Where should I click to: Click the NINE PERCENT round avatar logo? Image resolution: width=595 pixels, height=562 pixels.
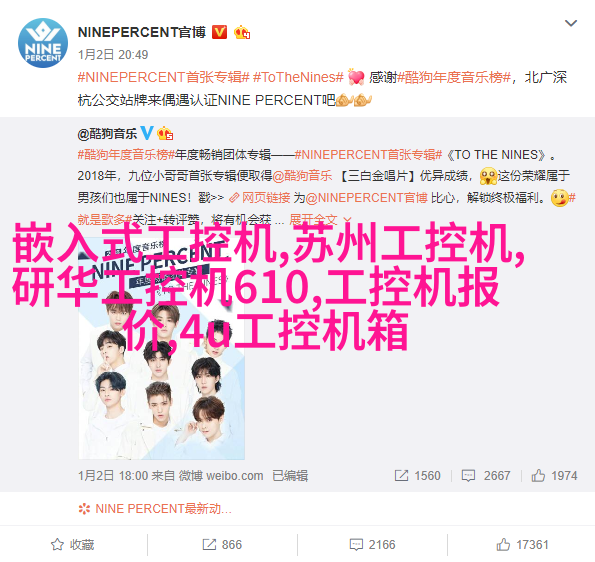click(x=43, y=43)
